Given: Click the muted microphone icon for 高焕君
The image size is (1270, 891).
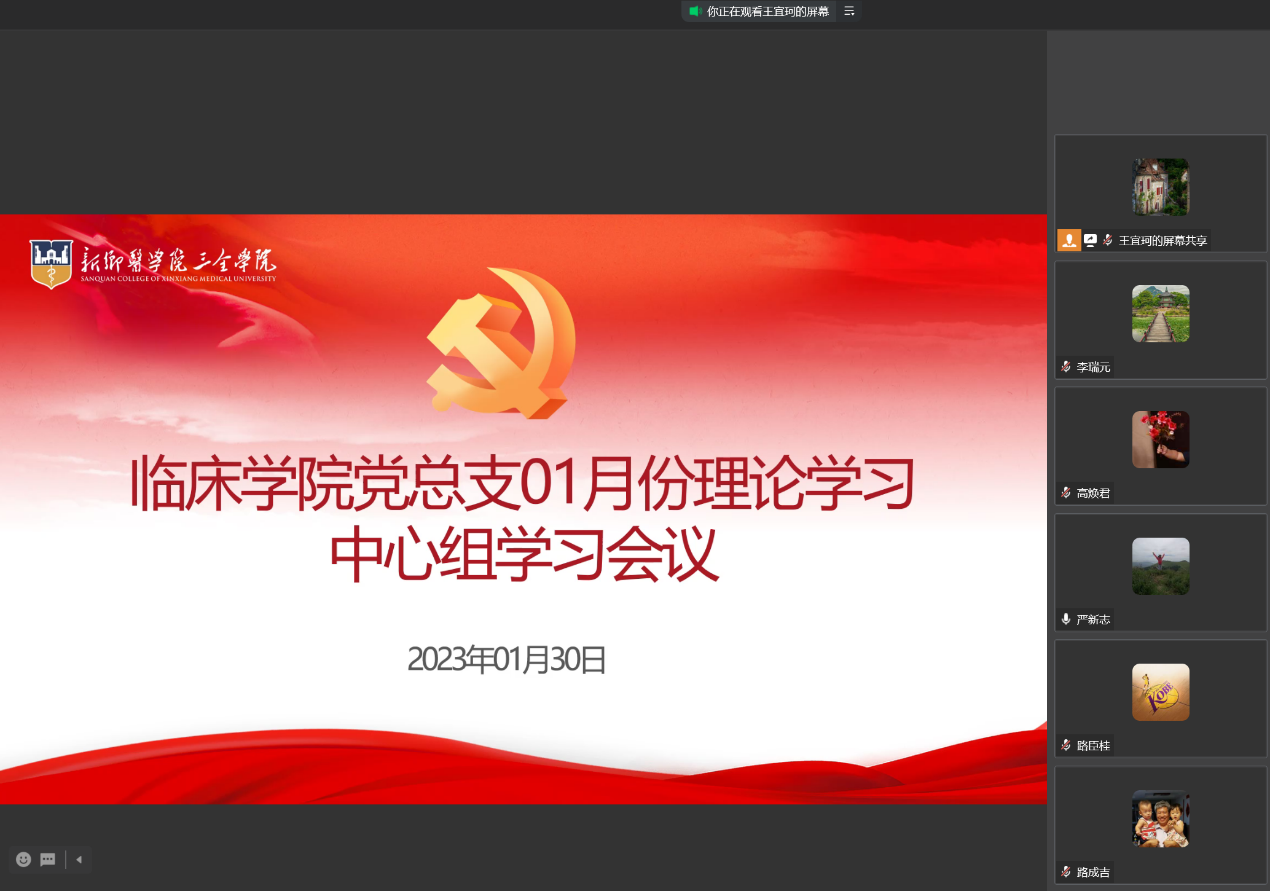Looking at the screenshot, I should (x=1066, y=493).
